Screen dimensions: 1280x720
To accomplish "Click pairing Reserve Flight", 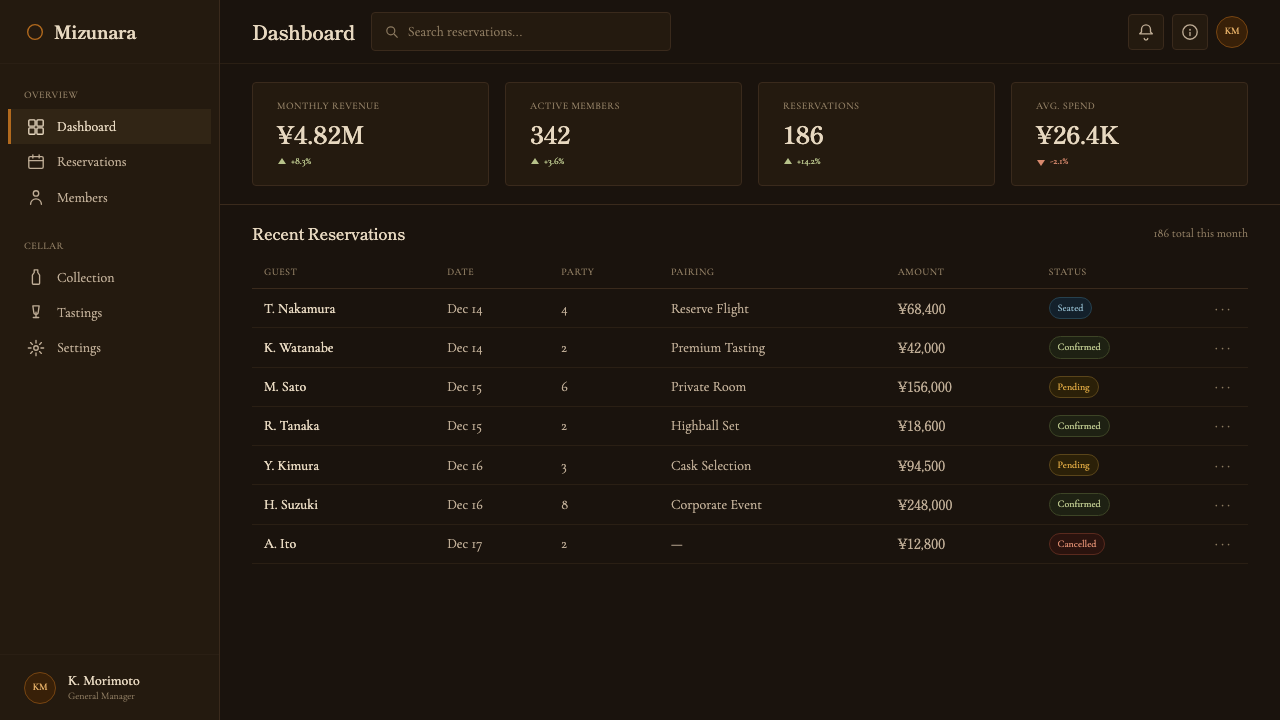I will coord(710,309).
